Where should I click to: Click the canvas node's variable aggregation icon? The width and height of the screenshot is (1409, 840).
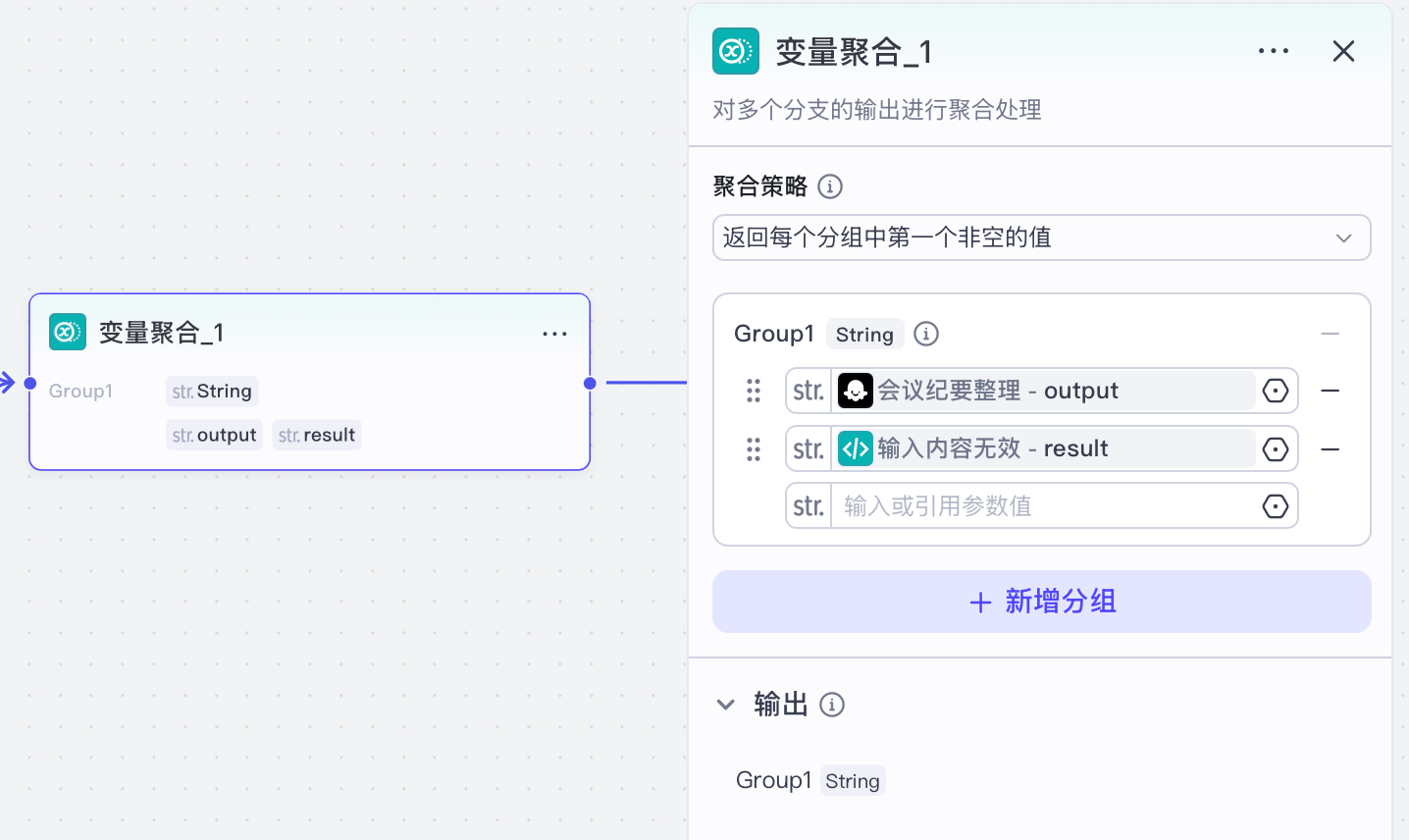point(68,333)
